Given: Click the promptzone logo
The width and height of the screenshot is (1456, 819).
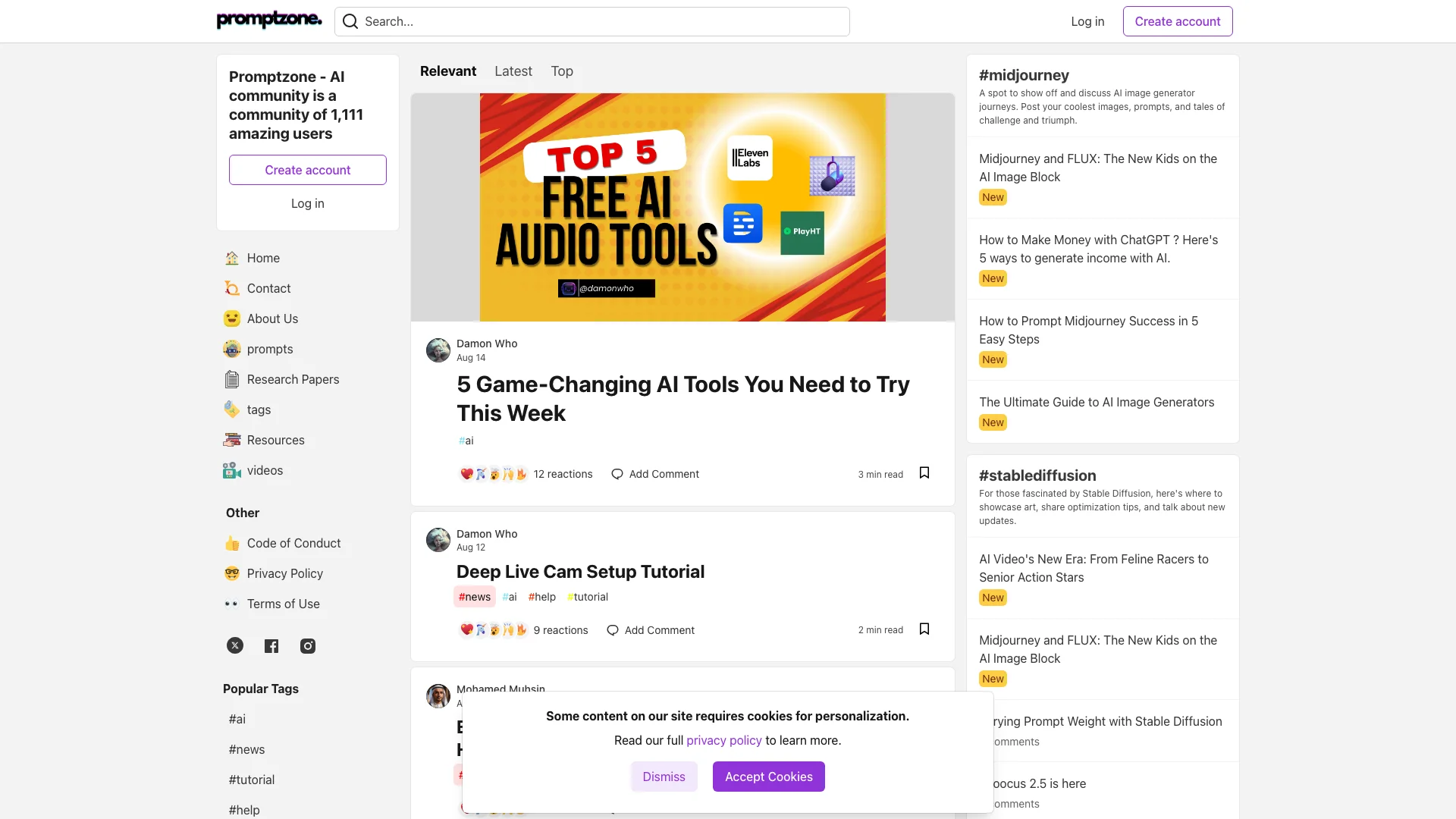Looking at the screenshot, I should (269, 20).
